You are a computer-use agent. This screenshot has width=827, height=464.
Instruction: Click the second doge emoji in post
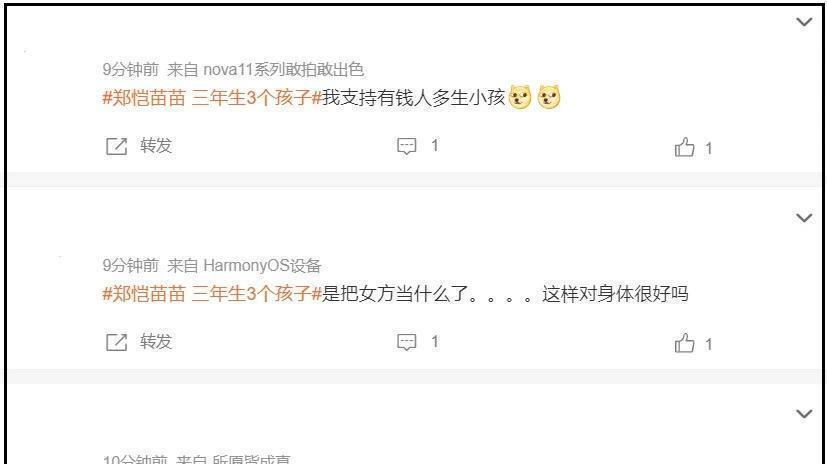pyautogui.click(x=549, y=97)
